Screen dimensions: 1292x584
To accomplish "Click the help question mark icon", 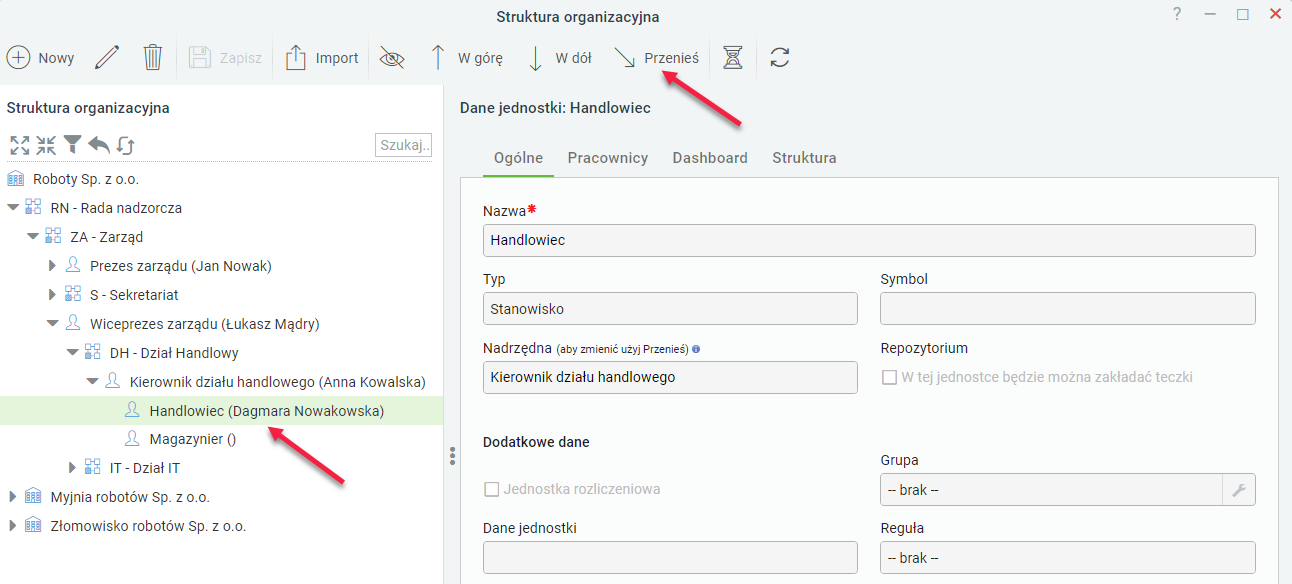I will [x=1177, y=14].
